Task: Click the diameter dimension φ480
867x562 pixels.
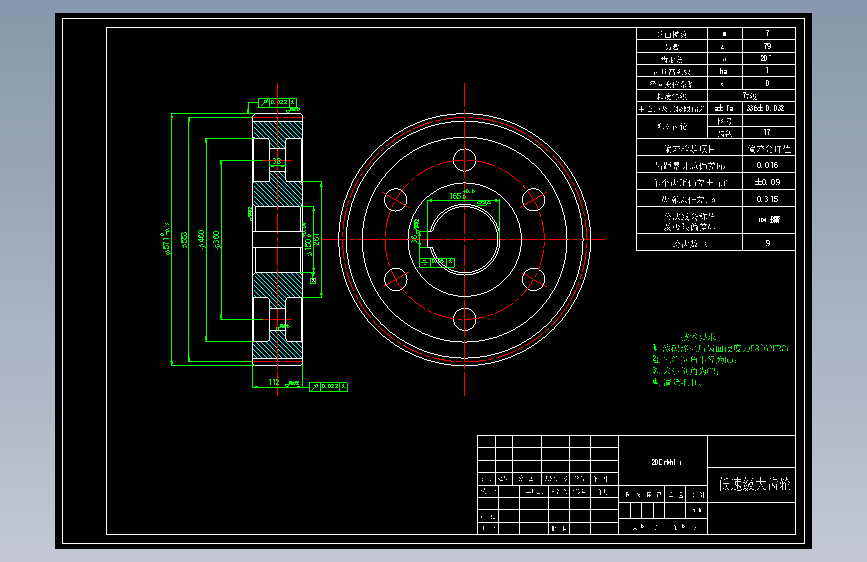Action: click(x=202, y=240)
